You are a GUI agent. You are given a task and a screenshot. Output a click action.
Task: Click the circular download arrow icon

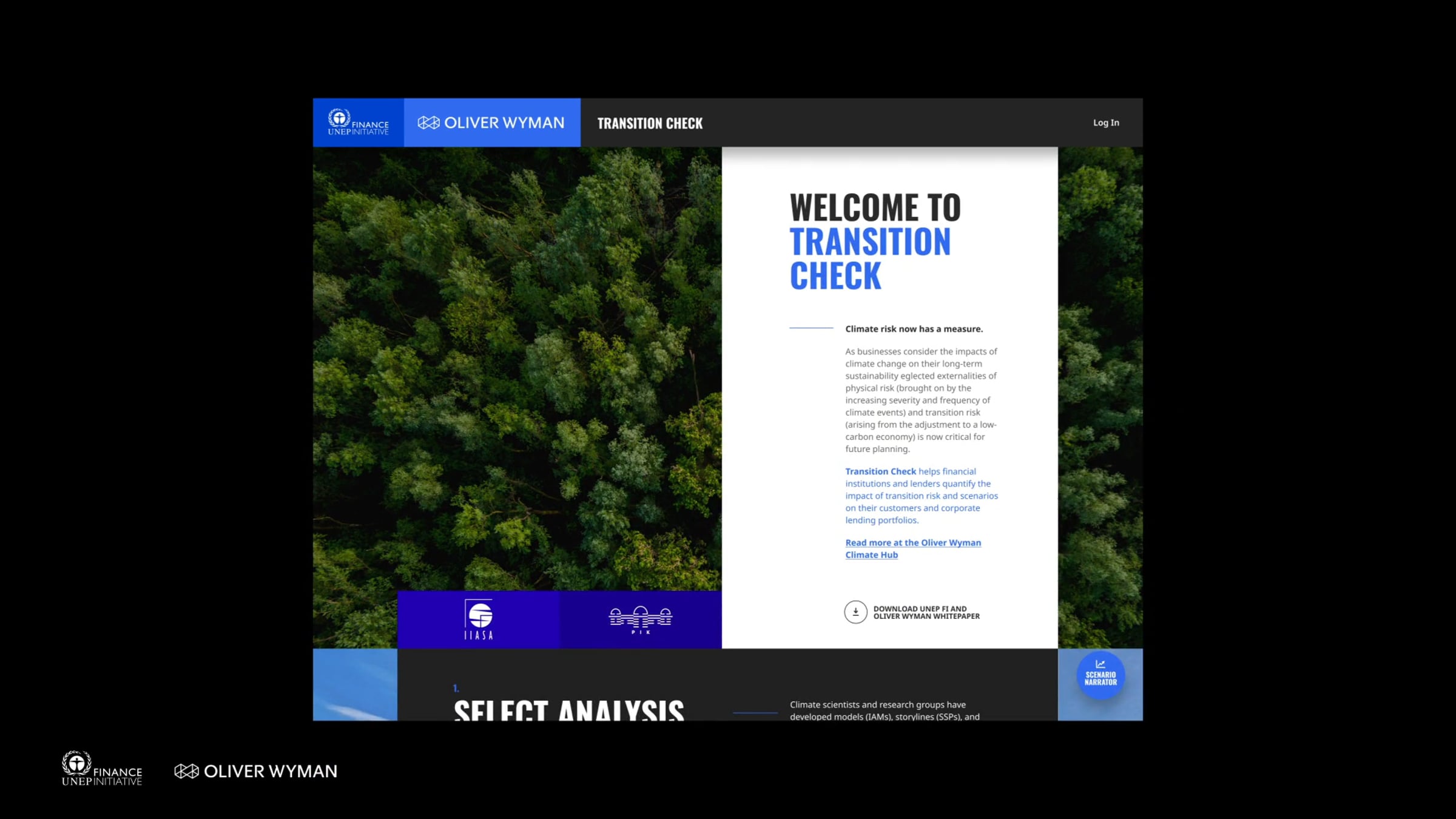point(855,612)
